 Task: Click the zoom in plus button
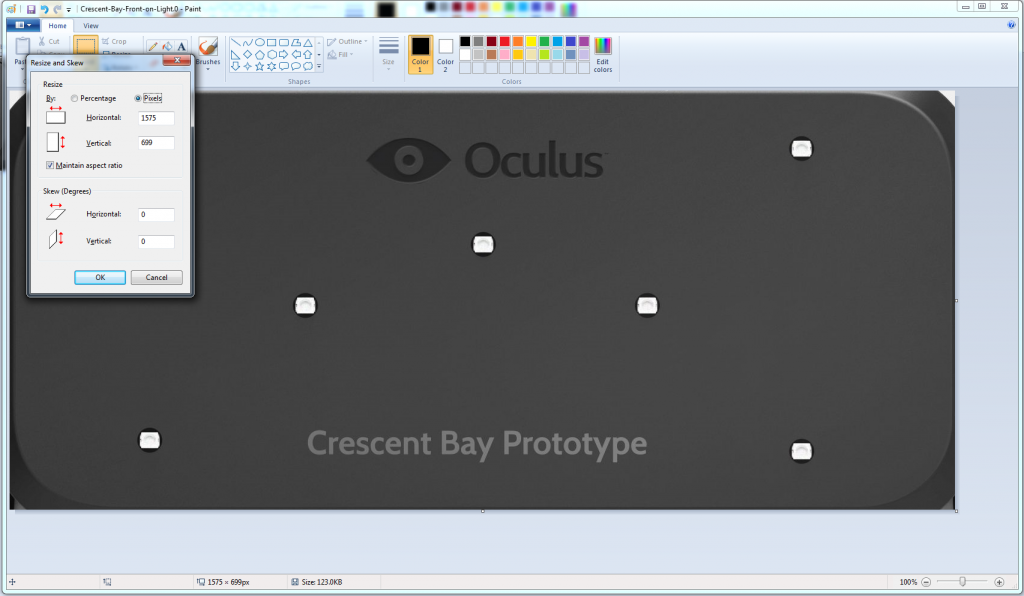pyautogui.click(x=999, y=582)
